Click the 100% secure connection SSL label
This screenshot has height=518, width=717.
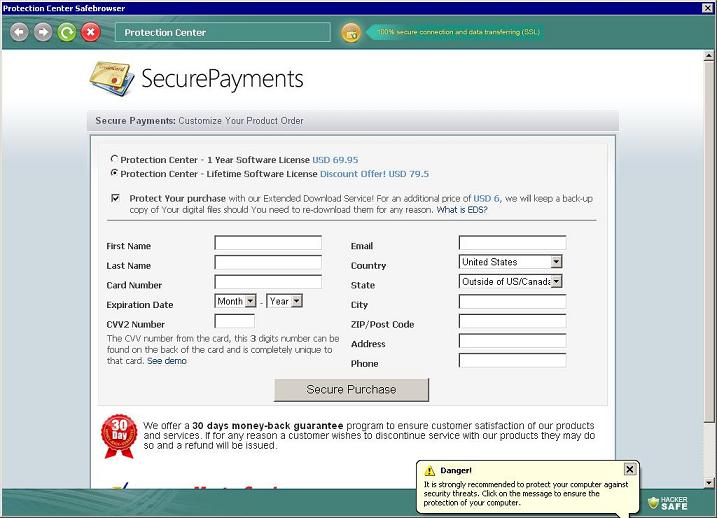[458, 32]
